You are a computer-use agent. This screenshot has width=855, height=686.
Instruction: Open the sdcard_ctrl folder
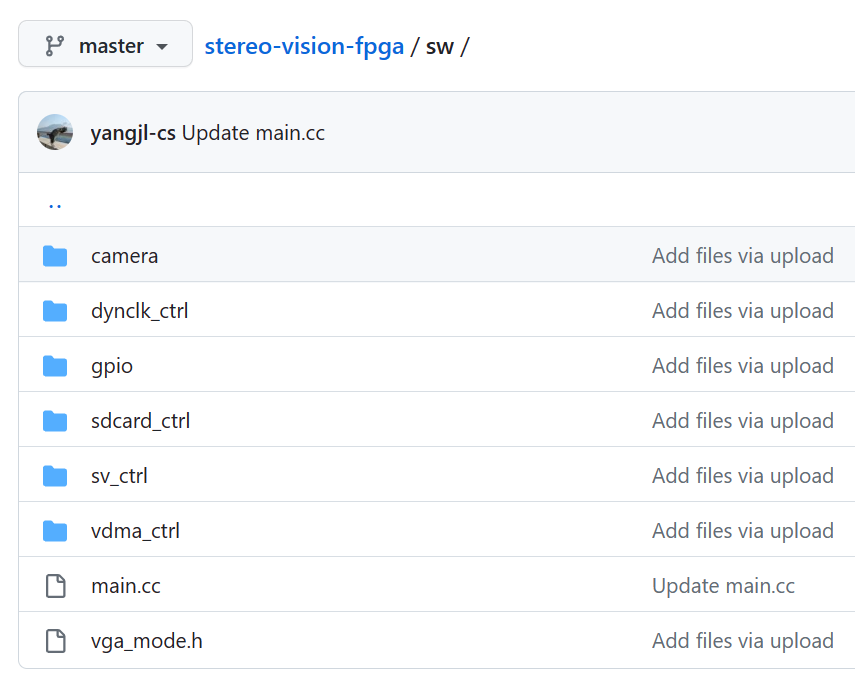(x=141, y=421)
